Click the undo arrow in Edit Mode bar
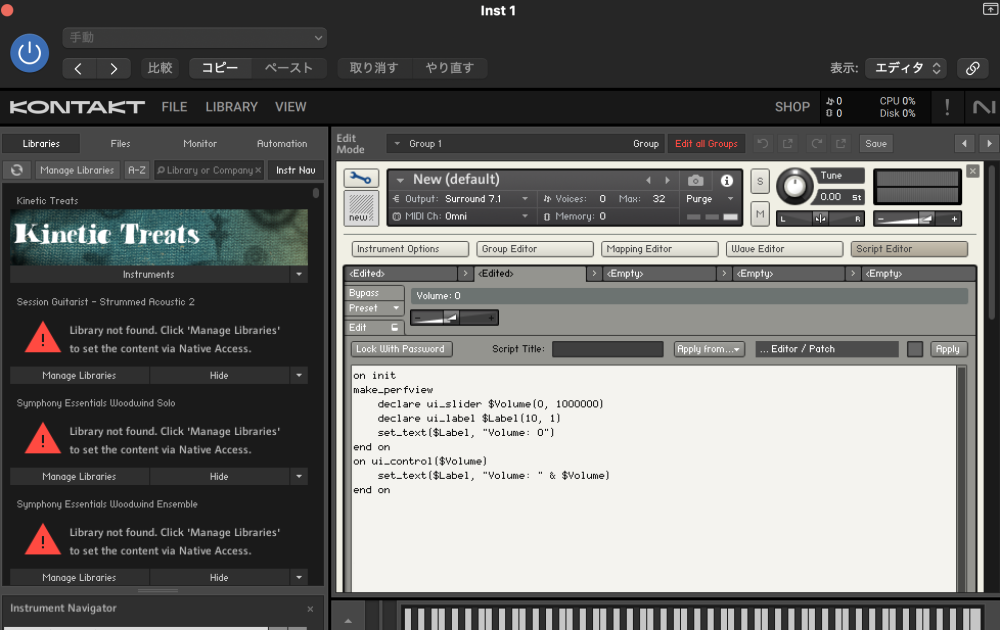The image size is (1000, 630). 763,144
